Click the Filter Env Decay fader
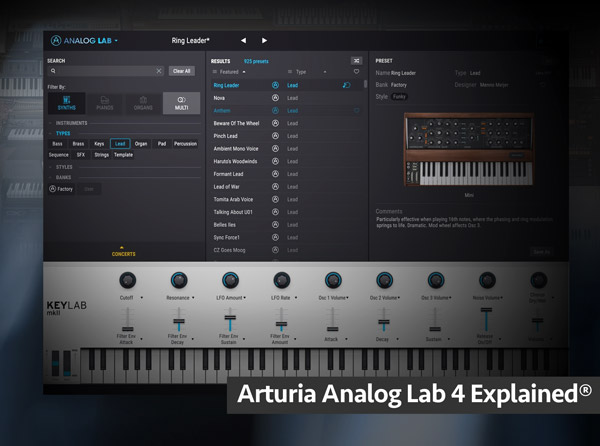Screen dimensions: 600x446 point(179,320)
